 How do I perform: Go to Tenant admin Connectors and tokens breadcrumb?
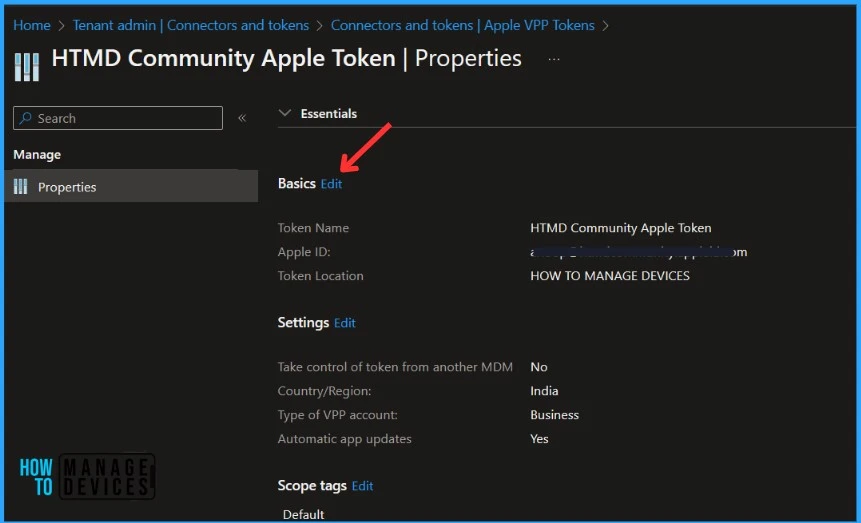coord(191,25)
